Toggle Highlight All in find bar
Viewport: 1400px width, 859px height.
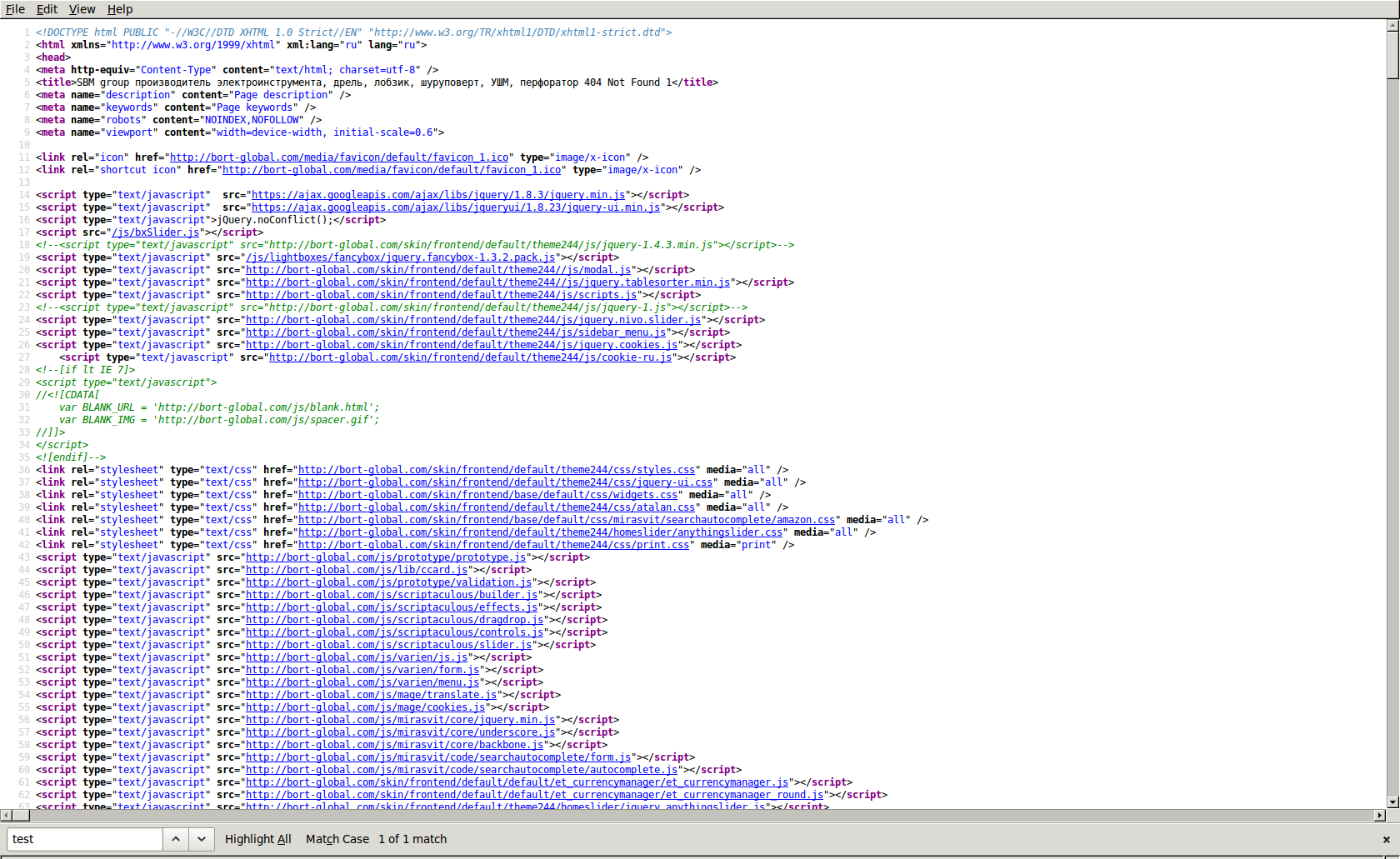coord(258,839)
